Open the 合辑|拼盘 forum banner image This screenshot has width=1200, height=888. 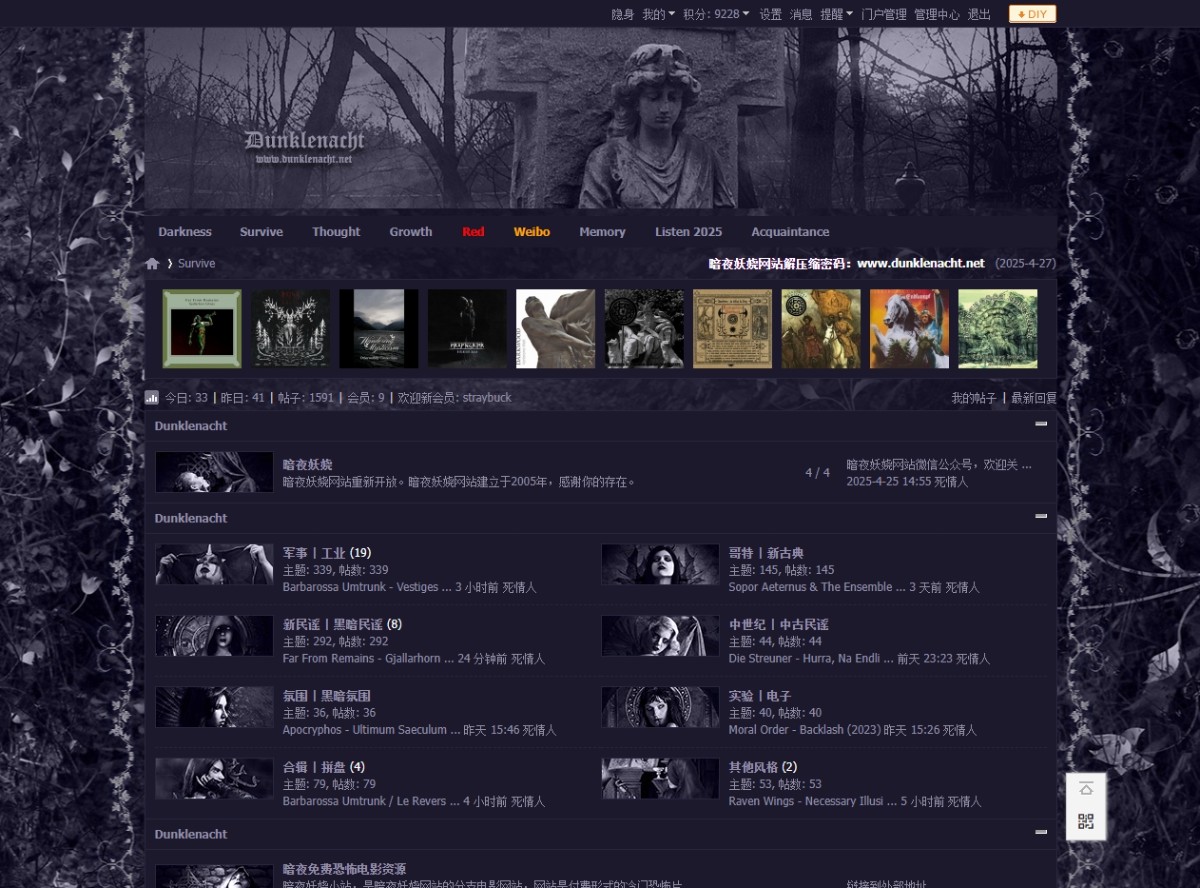click(x=214, y=778)
